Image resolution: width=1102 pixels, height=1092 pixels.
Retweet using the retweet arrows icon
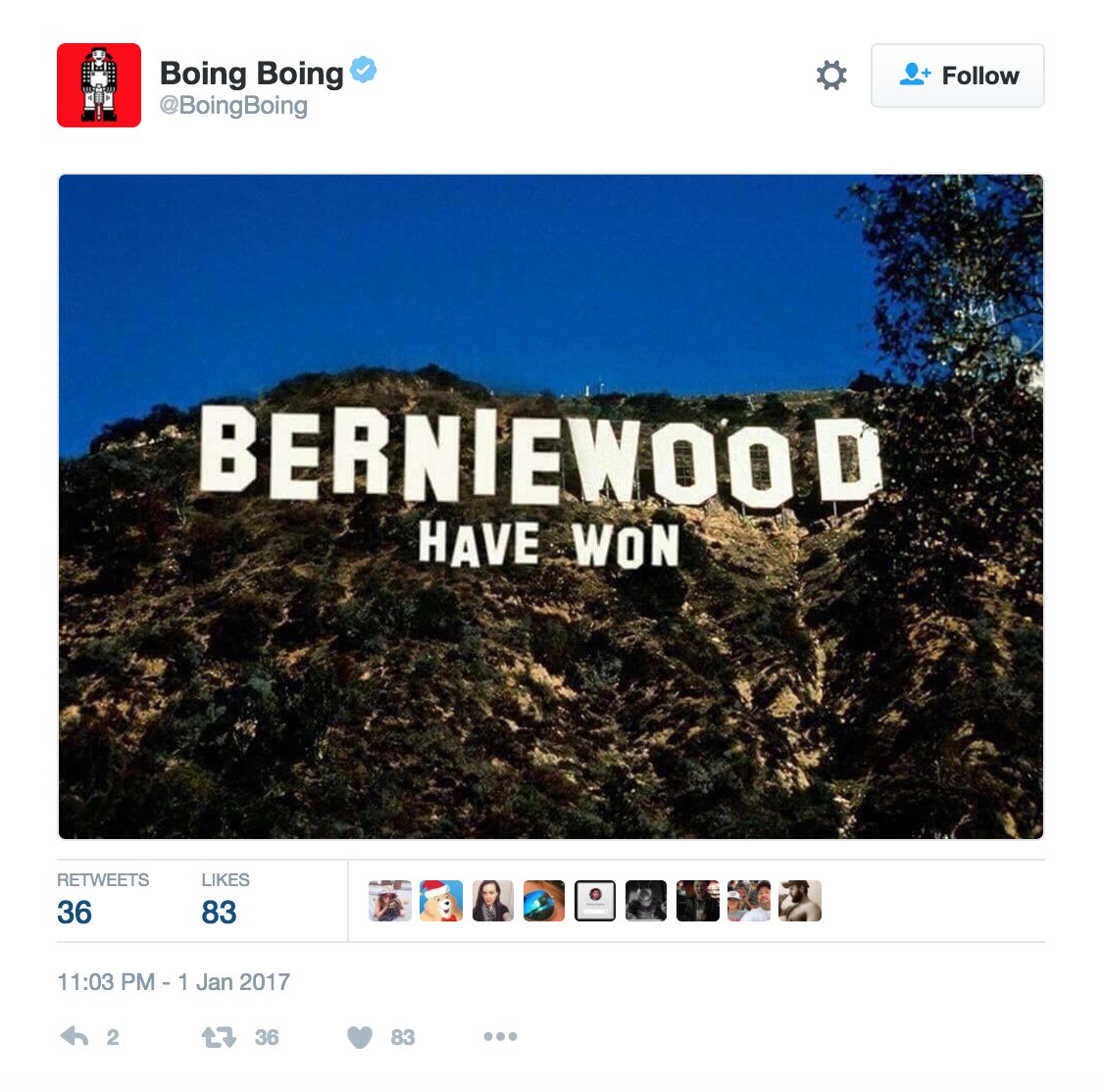tap(220, 1036)
